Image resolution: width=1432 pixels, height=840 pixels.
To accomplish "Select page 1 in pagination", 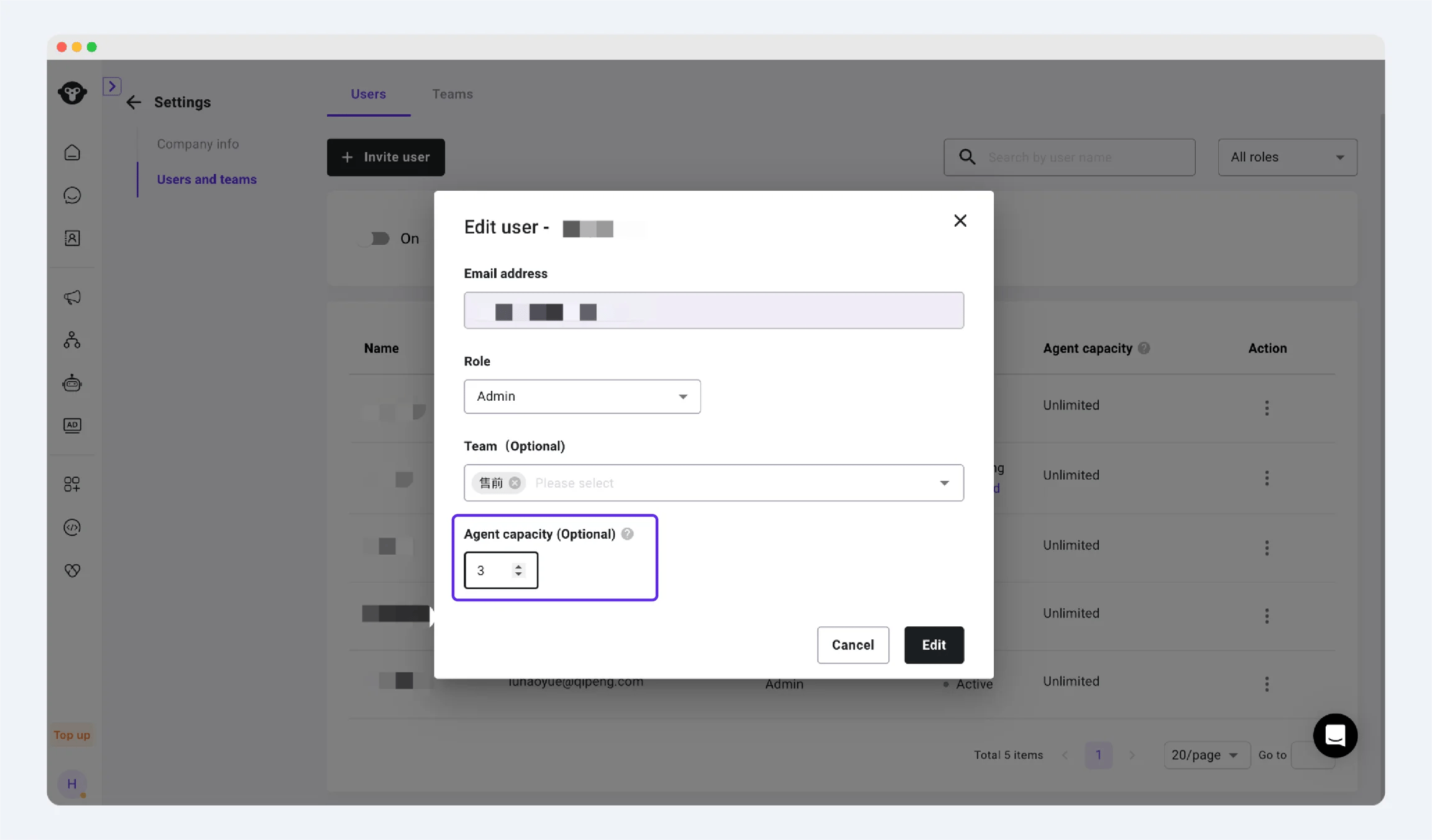I will coord(1098,755).
